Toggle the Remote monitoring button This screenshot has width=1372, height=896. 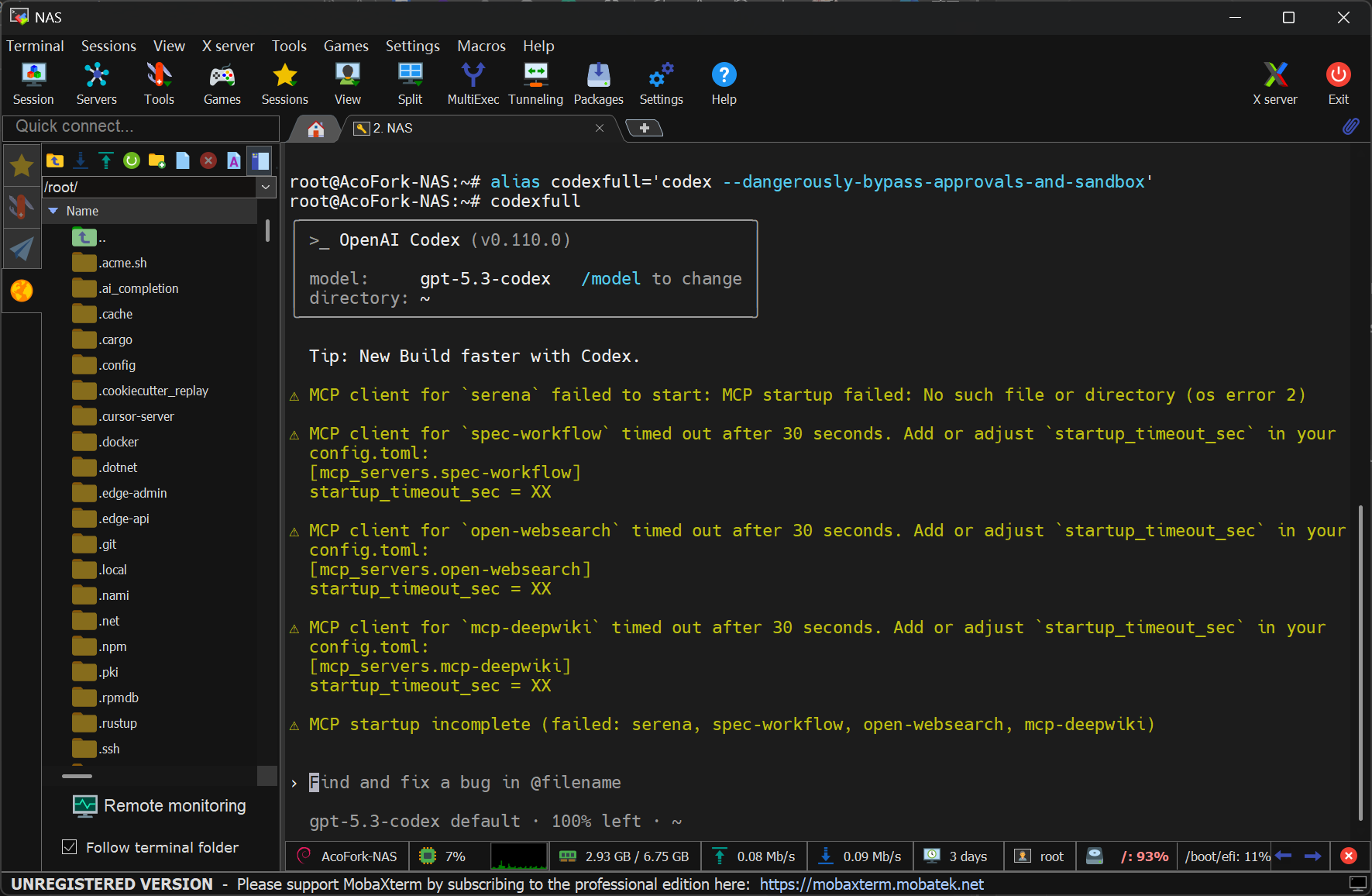point(160,806)
